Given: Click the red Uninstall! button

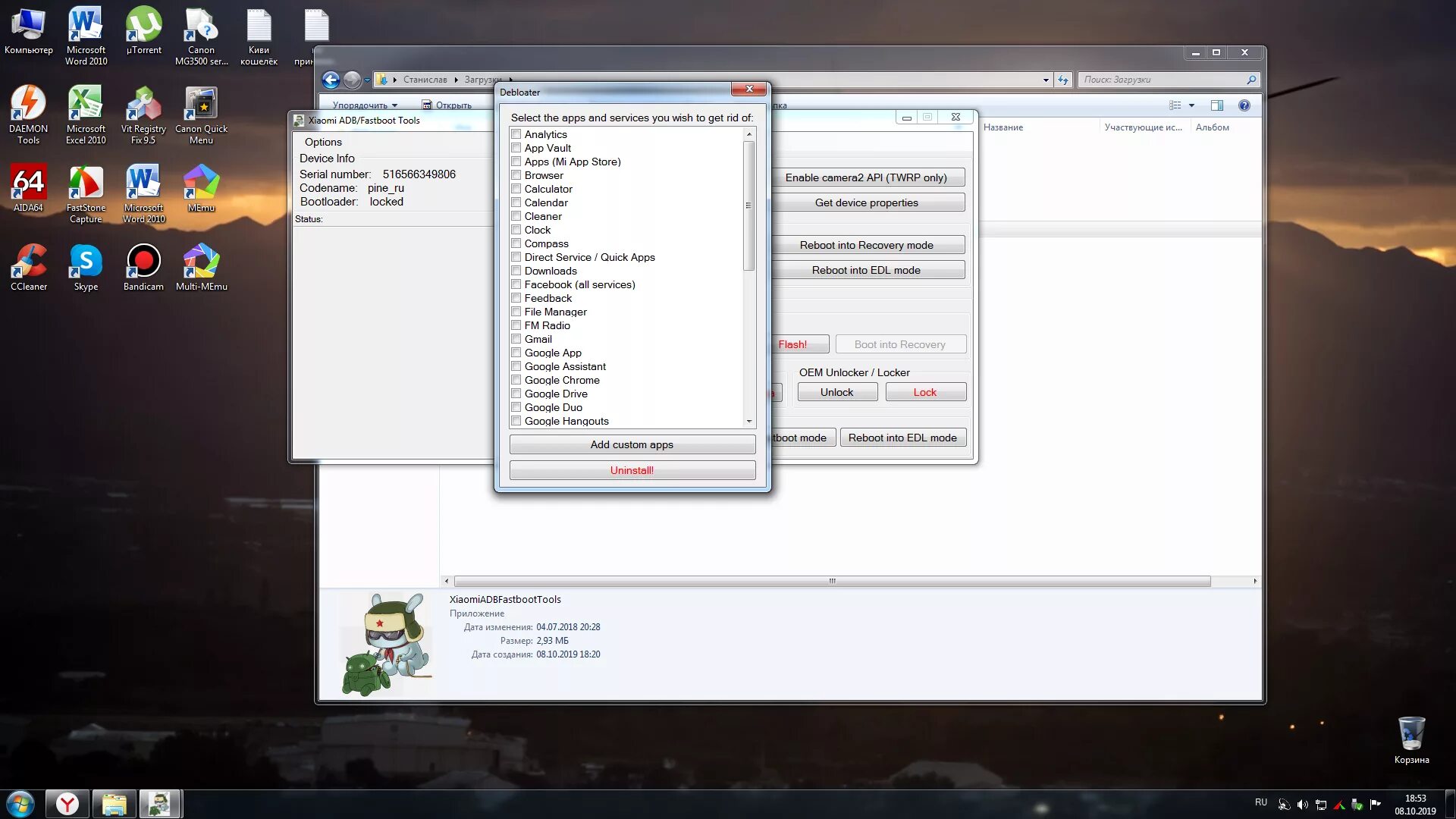Looking at the screenshot, I should [x=632, y=470].
